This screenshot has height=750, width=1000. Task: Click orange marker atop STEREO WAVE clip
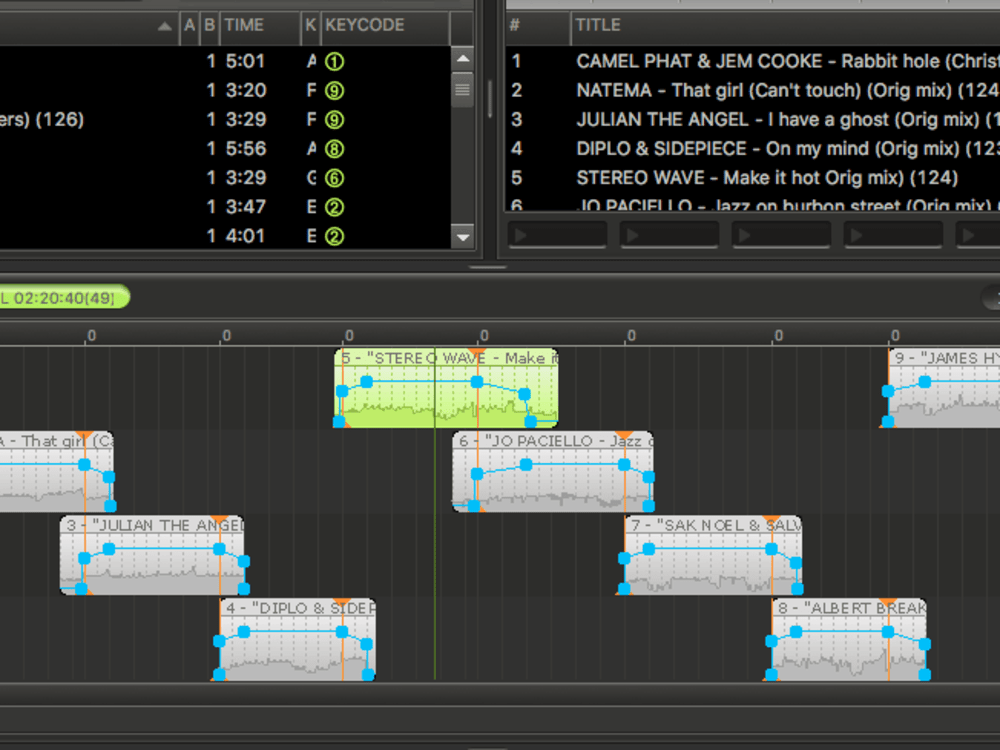[477, 353]
